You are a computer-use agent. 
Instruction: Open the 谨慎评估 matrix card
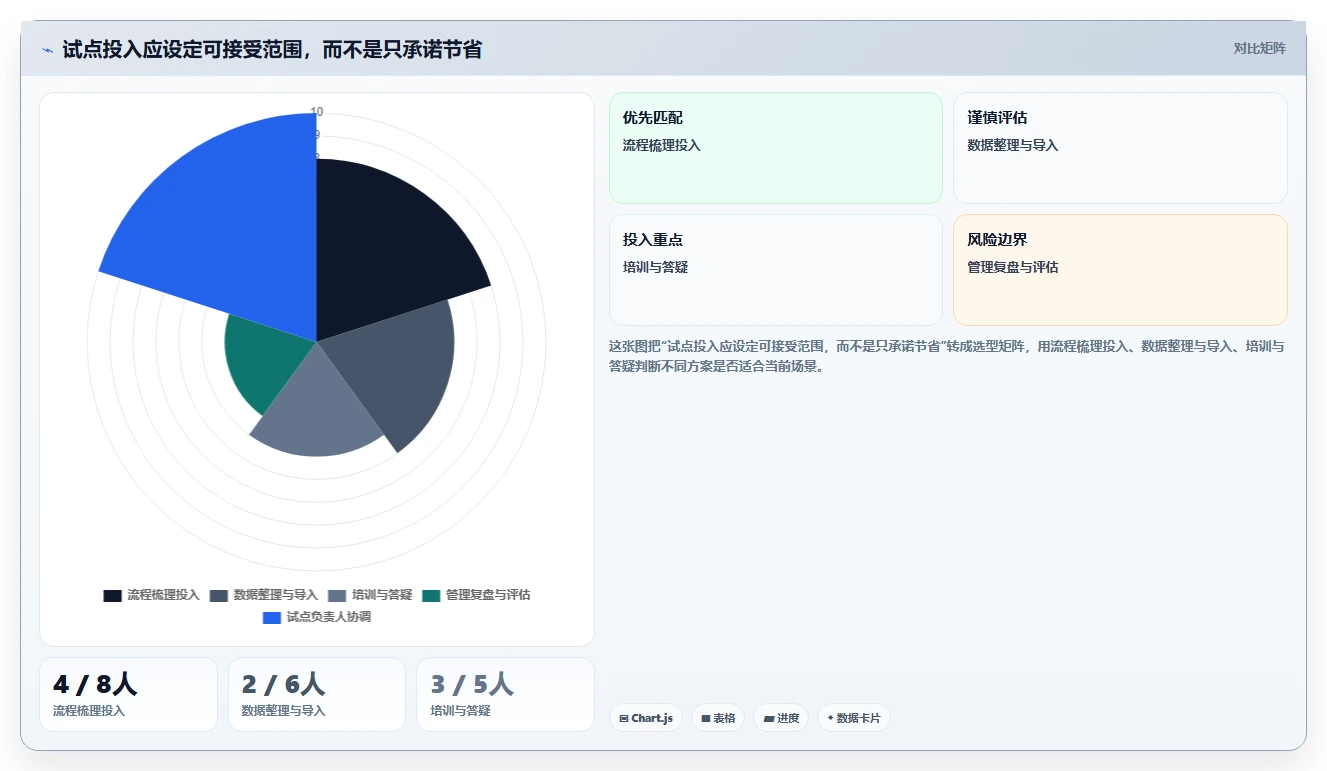coord(1120,148)
